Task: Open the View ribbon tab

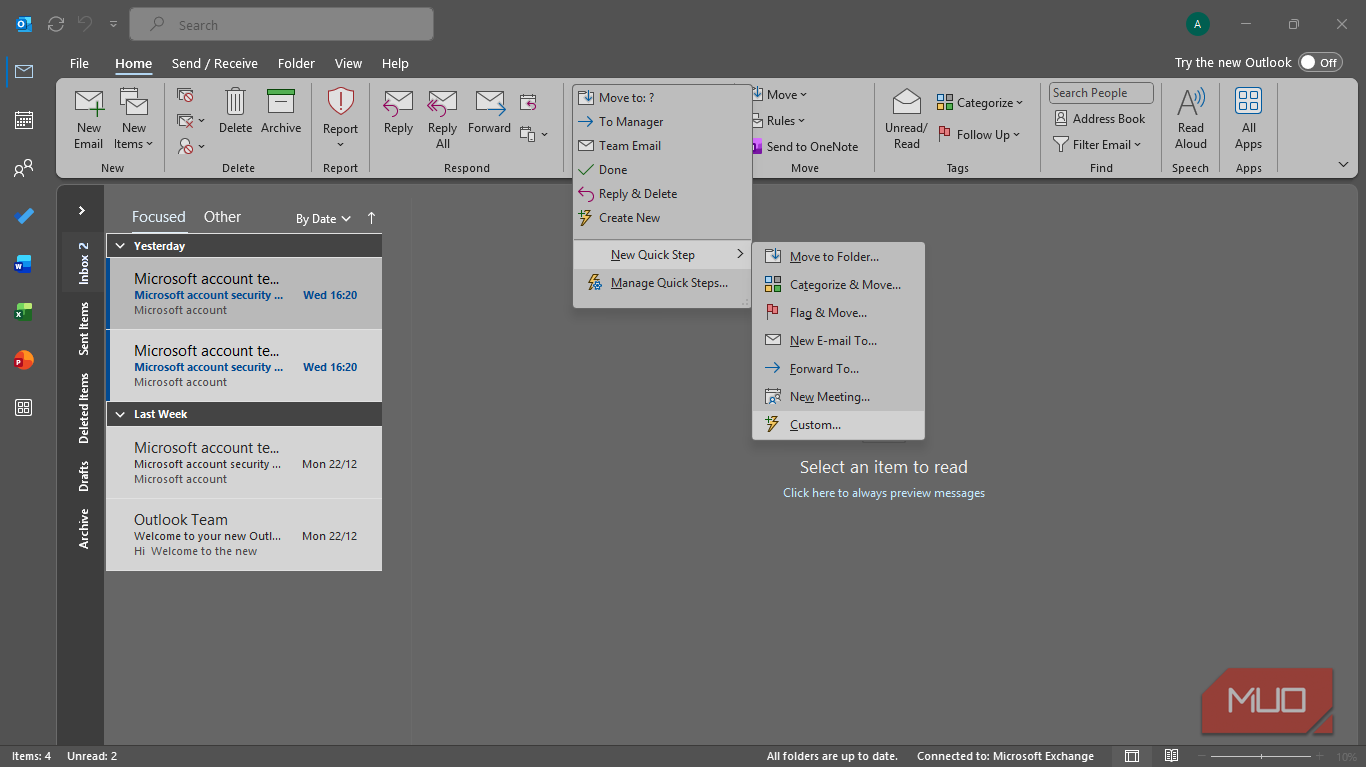Action: click(x=348, y=63)
